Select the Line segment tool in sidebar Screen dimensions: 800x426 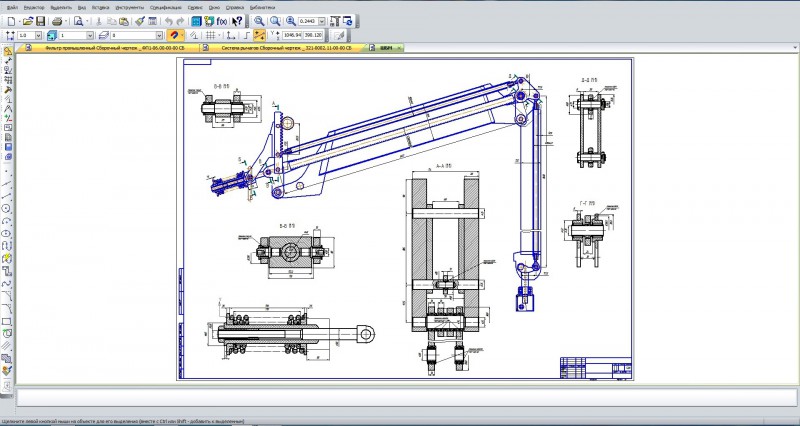(7, 195)
